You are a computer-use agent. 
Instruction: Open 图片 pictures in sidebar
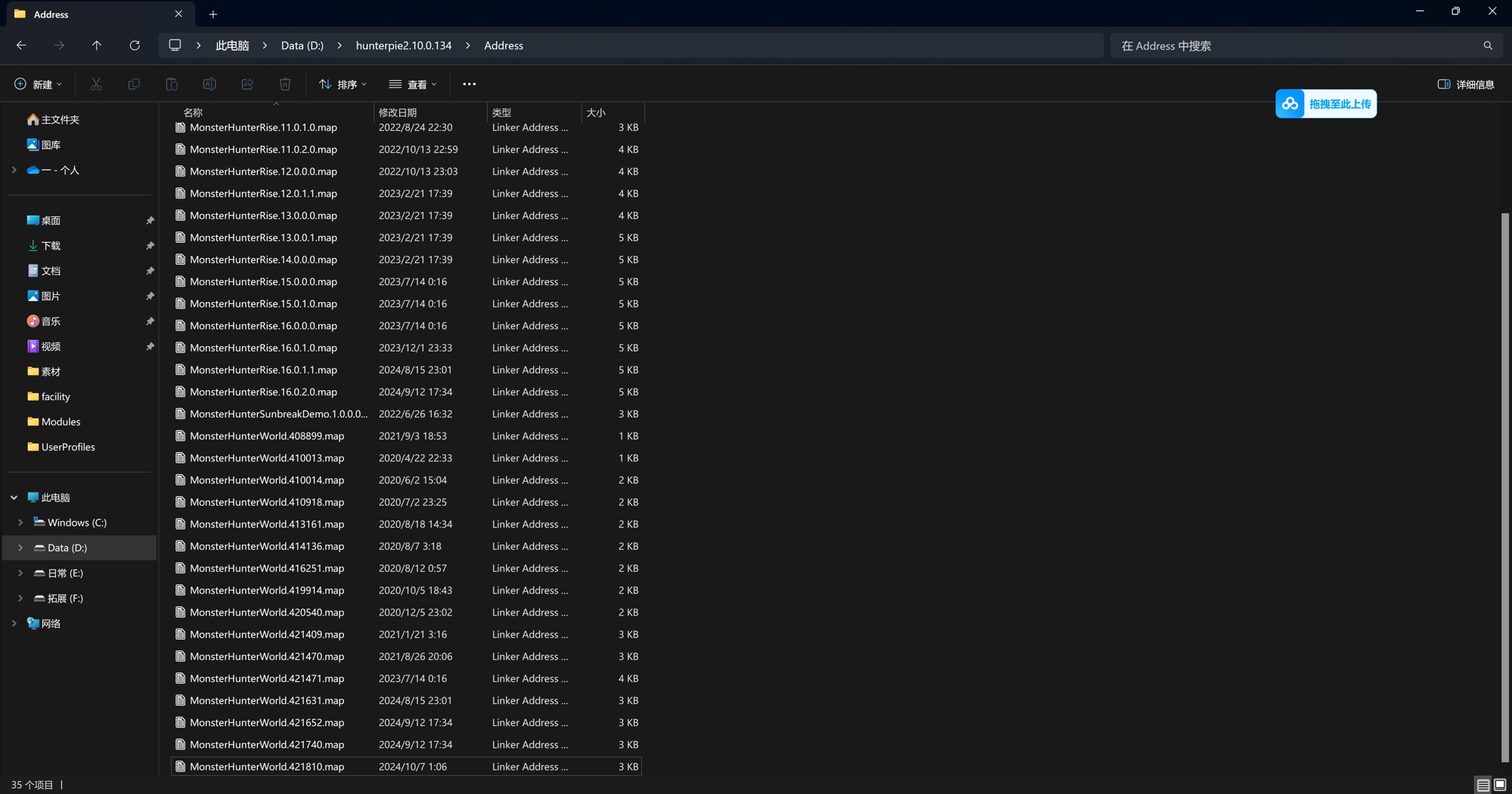tap(44, 296)
